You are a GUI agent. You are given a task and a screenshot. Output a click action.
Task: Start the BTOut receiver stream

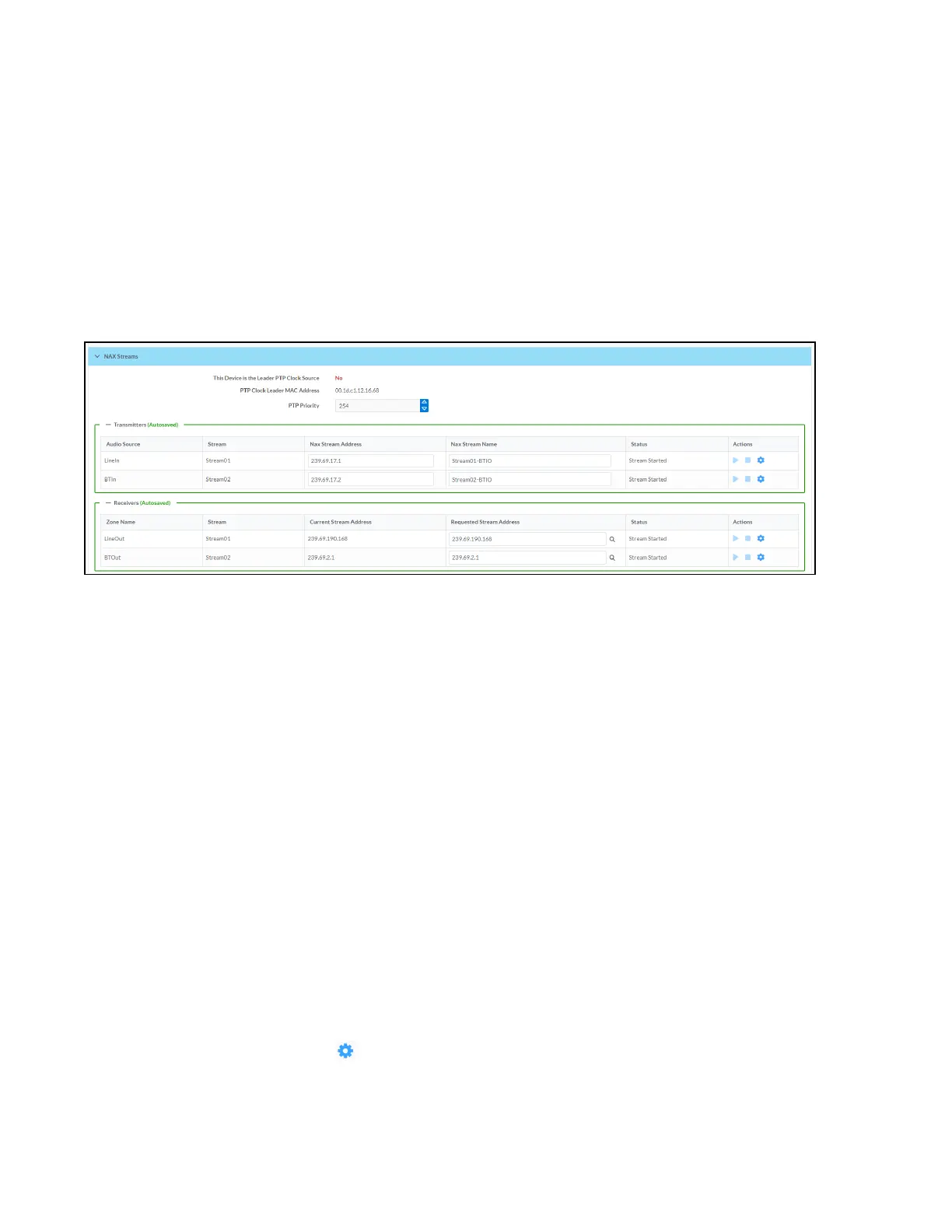point(736,557)
